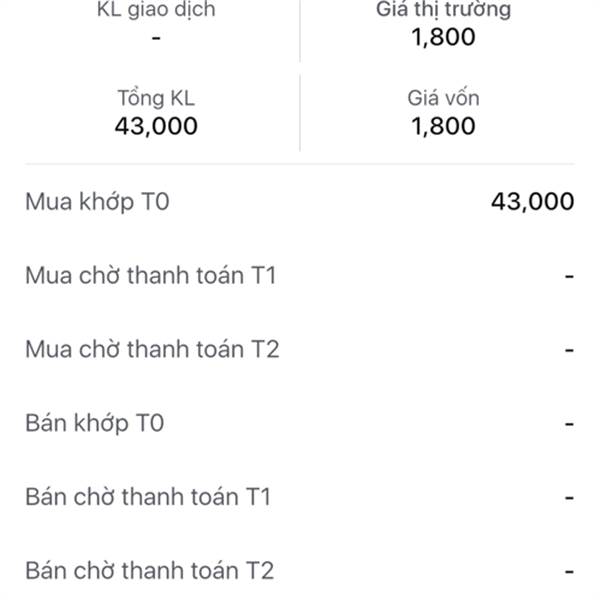Tap the Bán khớp T0 row label
Screen dimensions: 600x600
click(x=94, y=423)
